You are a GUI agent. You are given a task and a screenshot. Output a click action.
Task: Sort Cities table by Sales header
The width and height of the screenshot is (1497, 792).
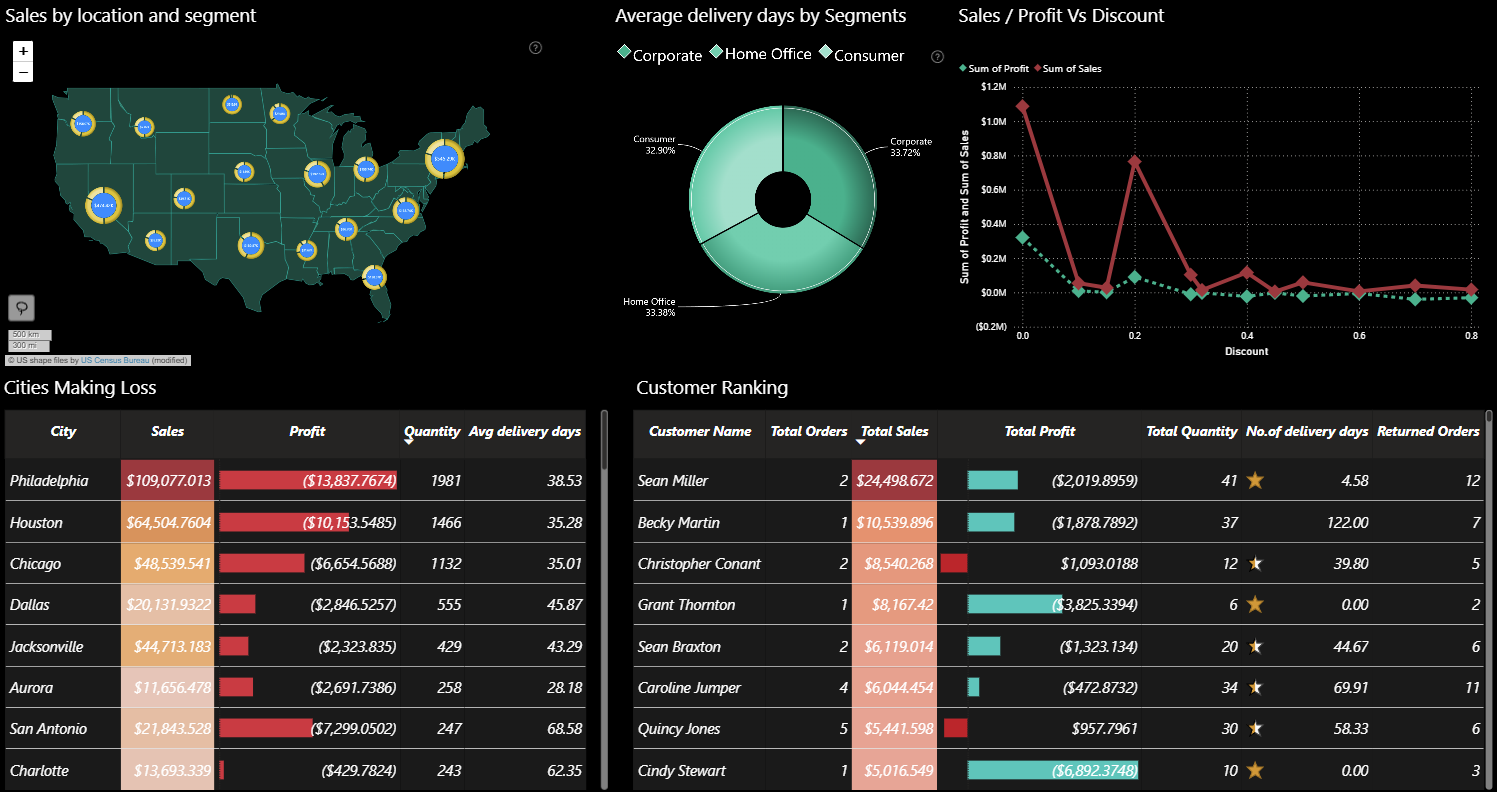tap(168, 432)
